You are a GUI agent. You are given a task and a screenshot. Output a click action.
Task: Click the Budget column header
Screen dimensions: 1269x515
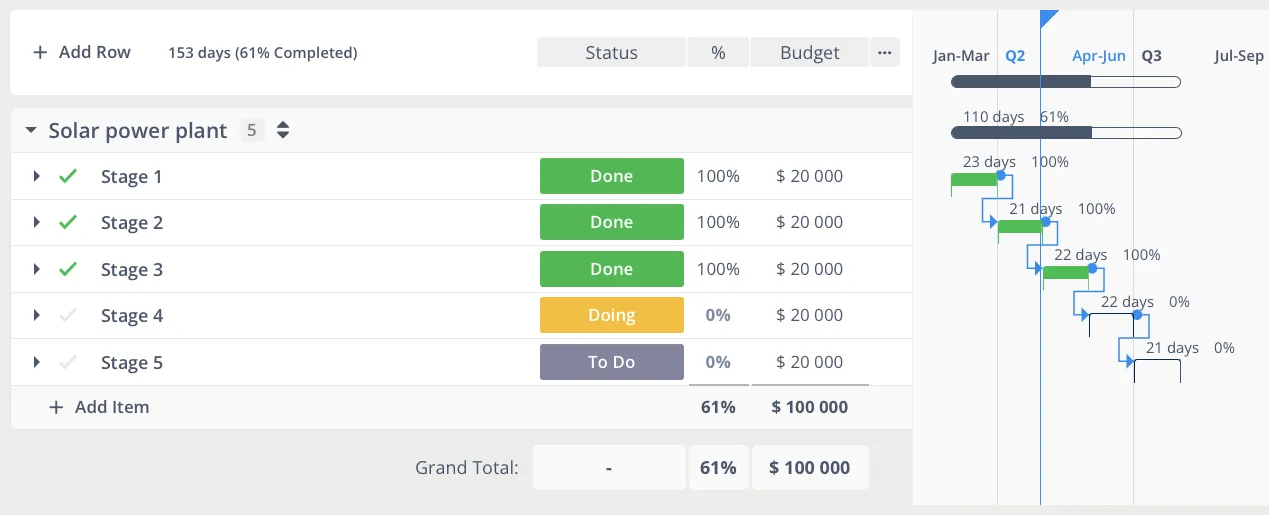[809, 52]
